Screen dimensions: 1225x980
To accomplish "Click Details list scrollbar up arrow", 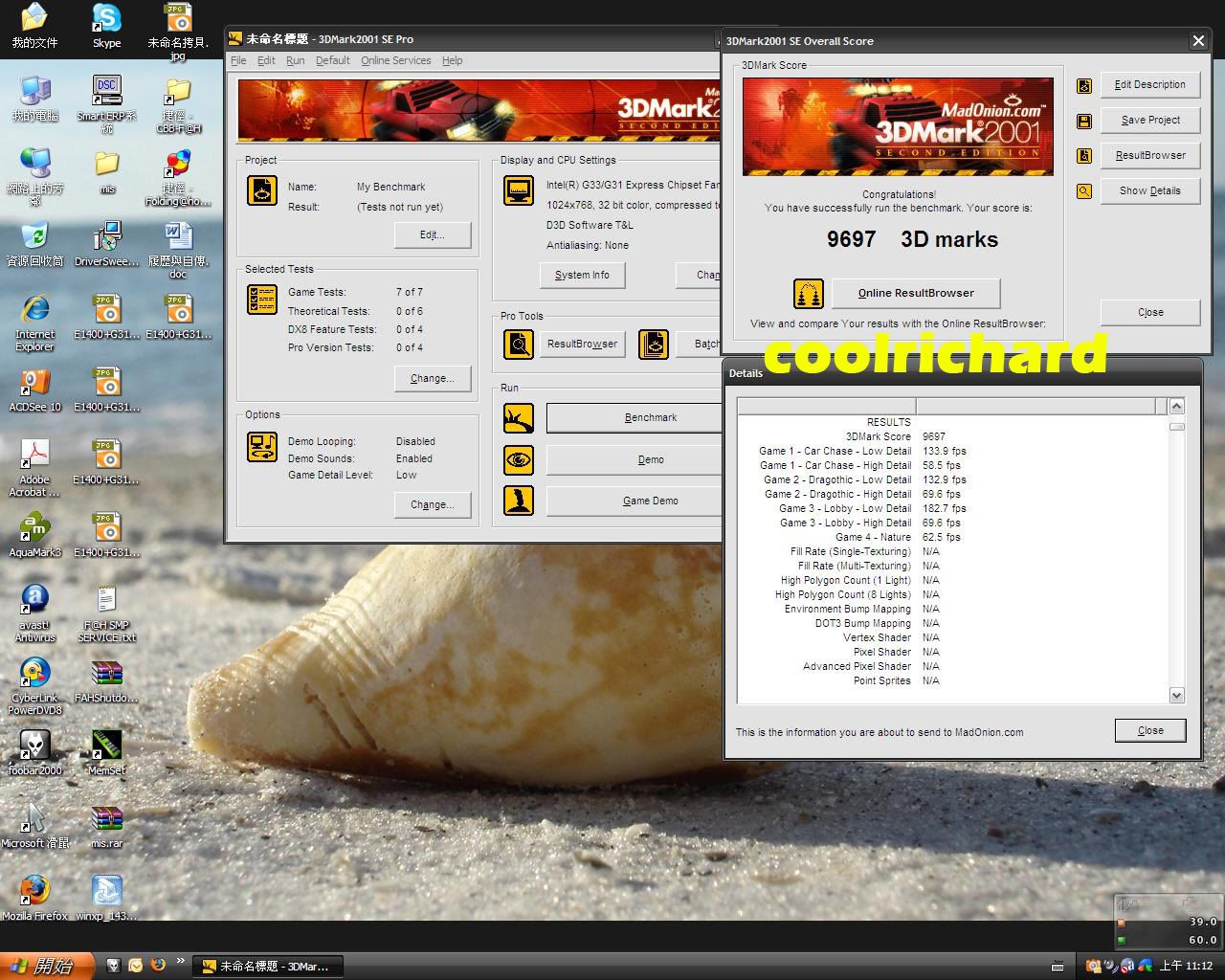I will tap(1177, 406).
